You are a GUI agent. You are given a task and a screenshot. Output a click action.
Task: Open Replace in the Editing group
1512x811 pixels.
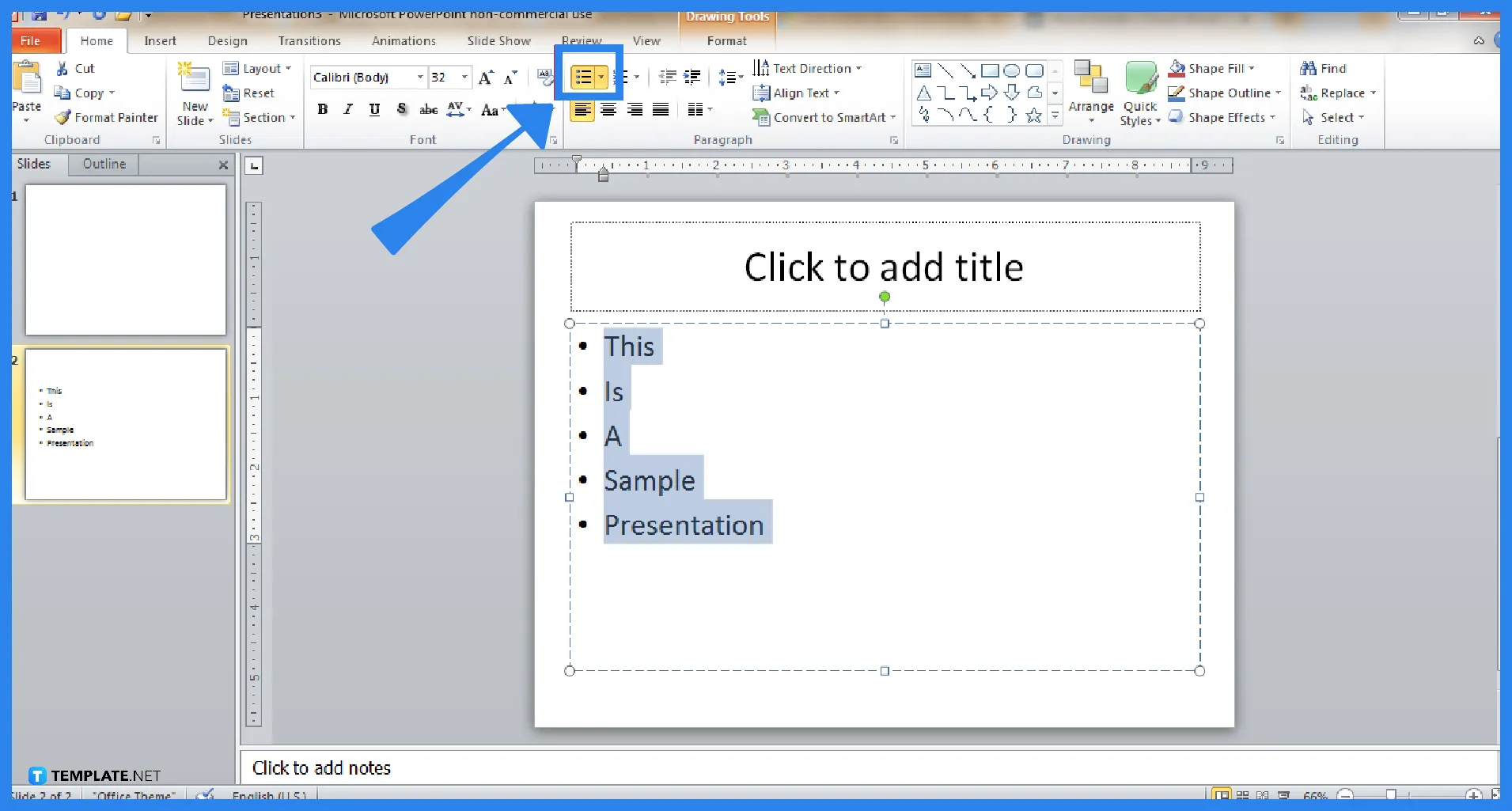pyautogui.click(x=1338, y=93)
